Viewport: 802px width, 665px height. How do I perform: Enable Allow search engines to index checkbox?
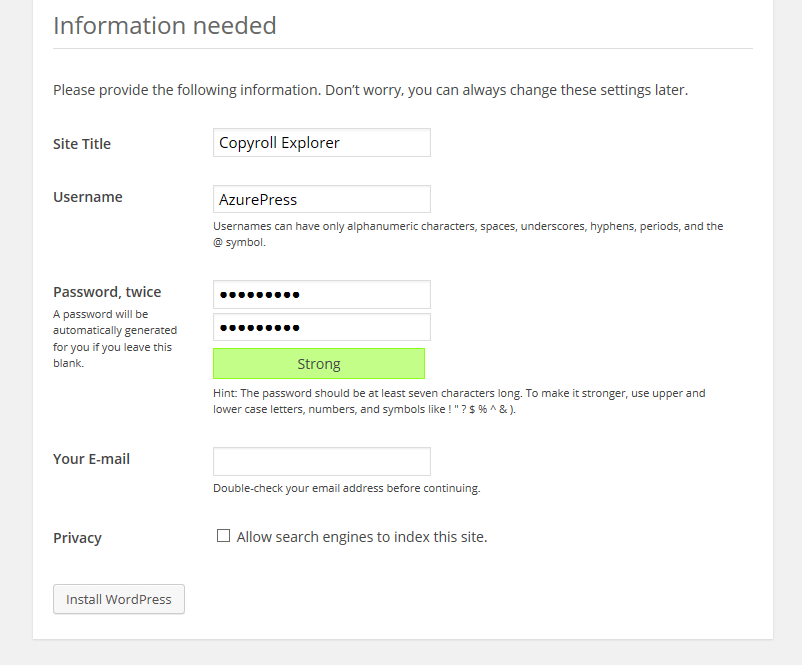point(224,536)
